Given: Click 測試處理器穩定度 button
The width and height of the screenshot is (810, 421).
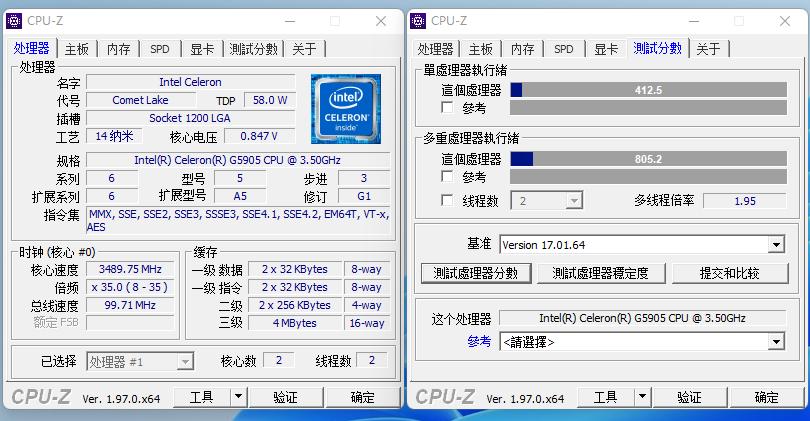Looking at the screenshot, I should point(601,273).
